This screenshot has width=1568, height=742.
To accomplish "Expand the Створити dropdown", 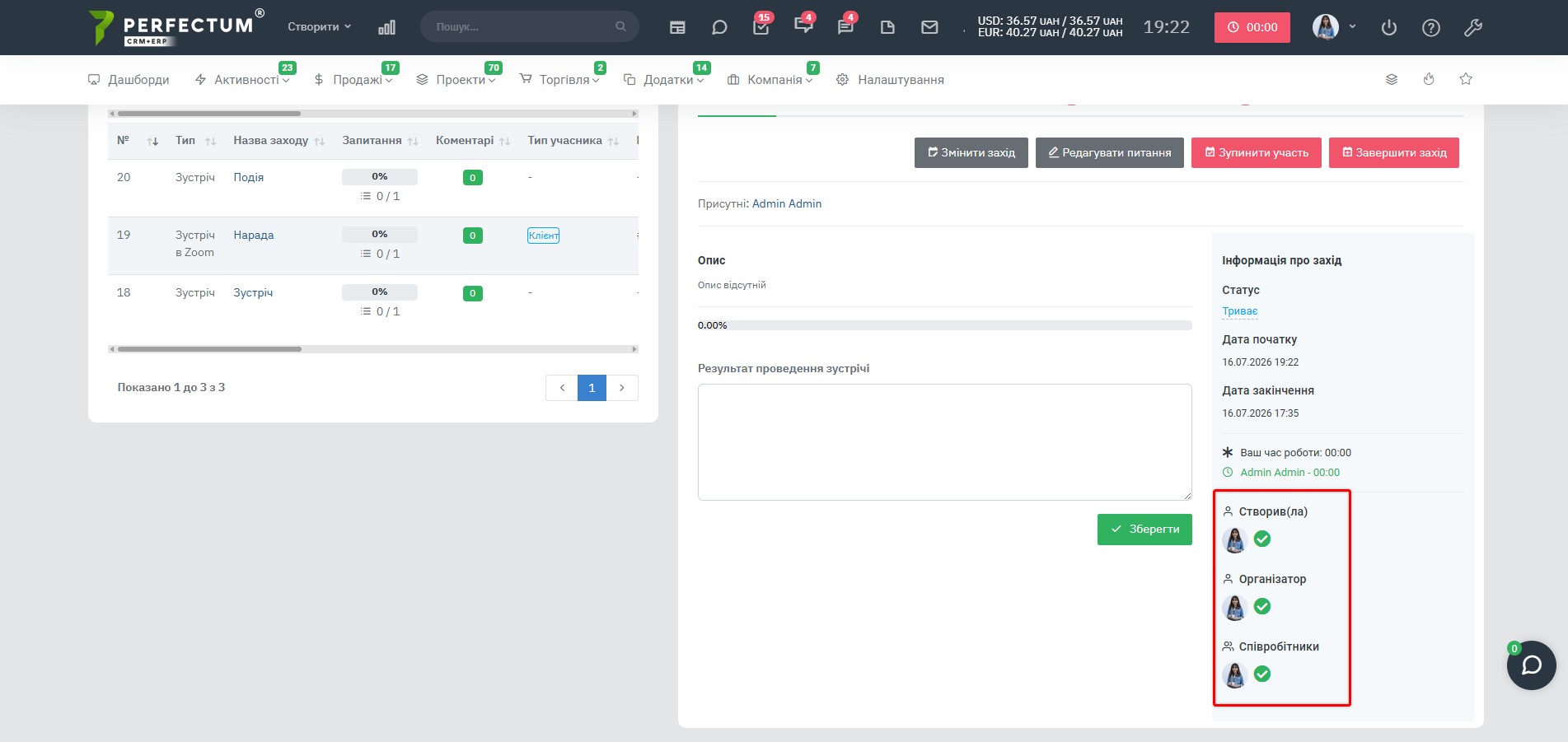I will (x=319, y=26).
